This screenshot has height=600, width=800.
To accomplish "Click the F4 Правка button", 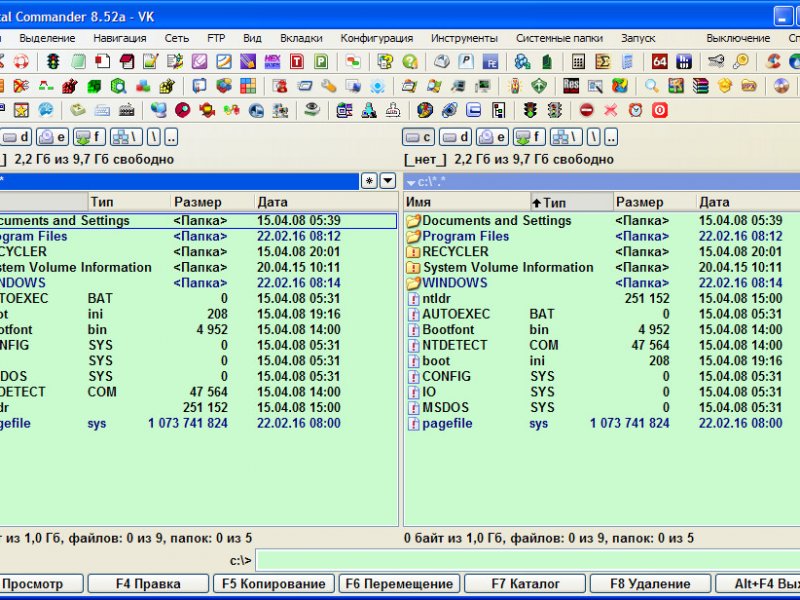I will pos(148,584).
